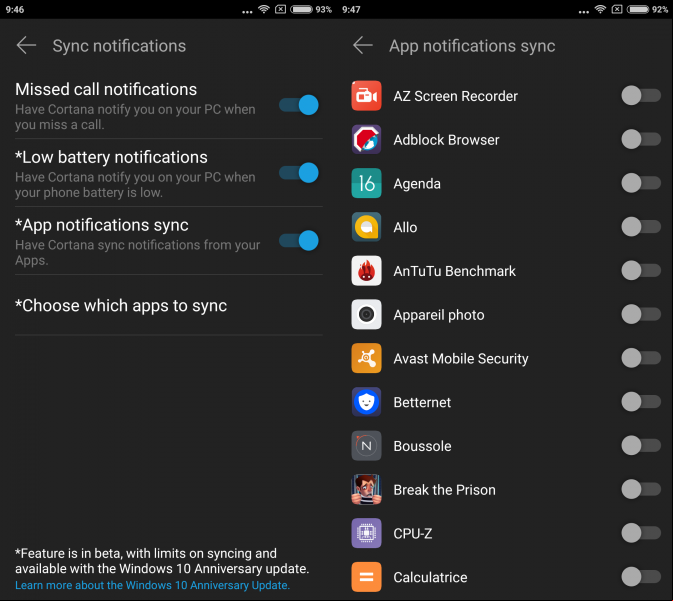Tap the Break the Prison game icon
The width and height of the screenshot is (673, 601).
pos(366,490)
